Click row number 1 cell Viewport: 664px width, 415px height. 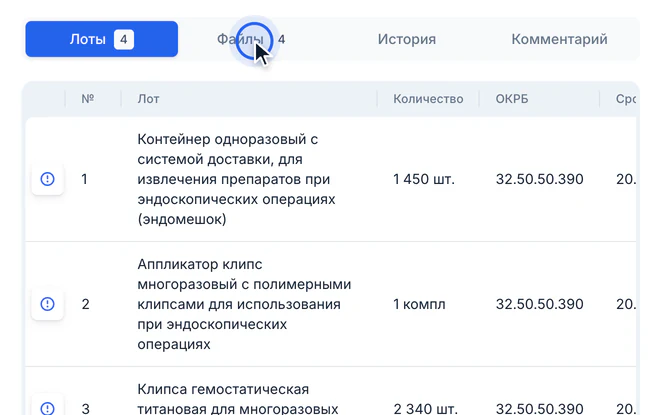coord(85,179)
